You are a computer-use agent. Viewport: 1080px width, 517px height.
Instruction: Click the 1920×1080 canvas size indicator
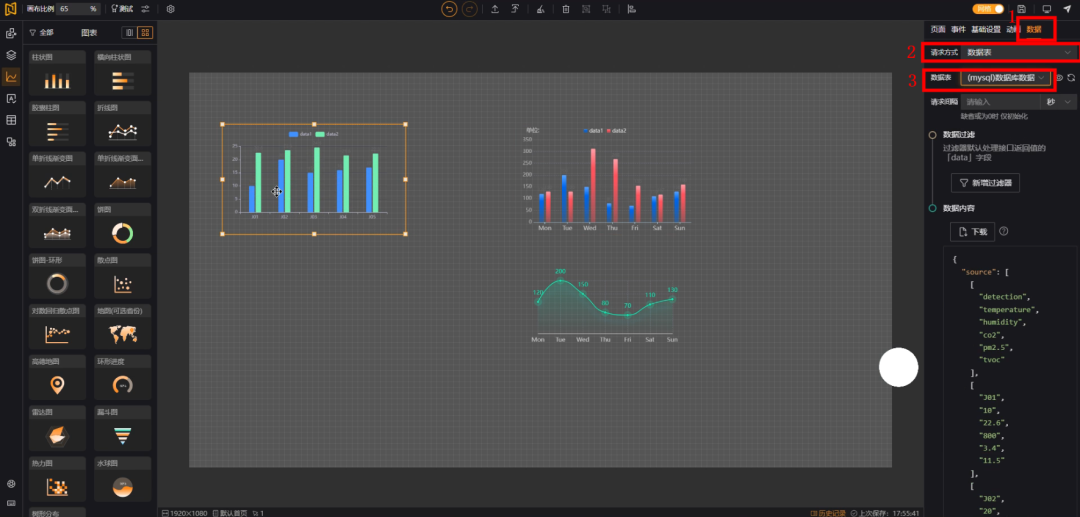pyautogui.click(x=185, y=513)
